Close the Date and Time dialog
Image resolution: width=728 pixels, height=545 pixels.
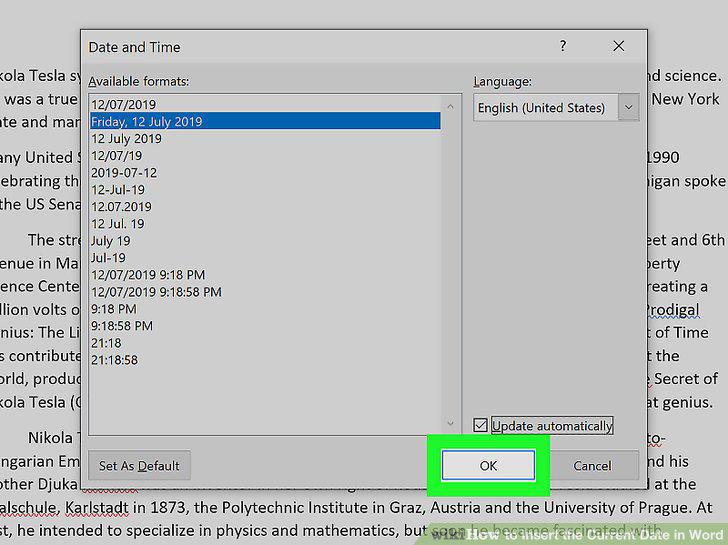pyautogui.click(x=618, y=46)
